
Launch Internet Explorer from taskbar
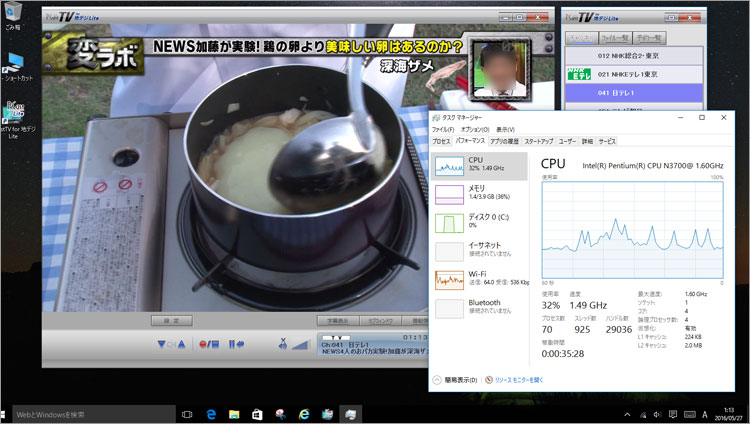(304, 414)
